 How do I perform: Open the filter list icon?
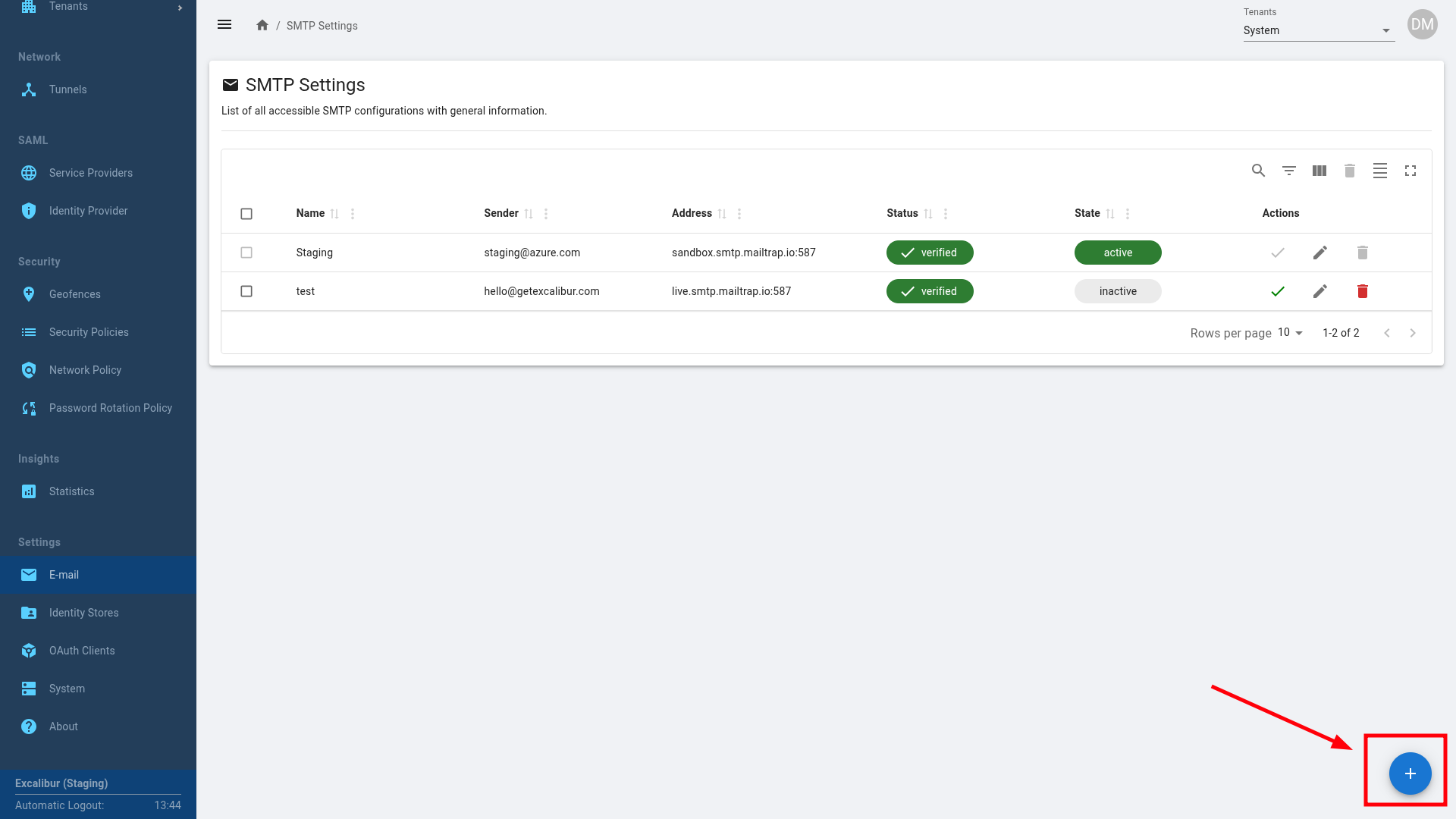click(1288, 171)
